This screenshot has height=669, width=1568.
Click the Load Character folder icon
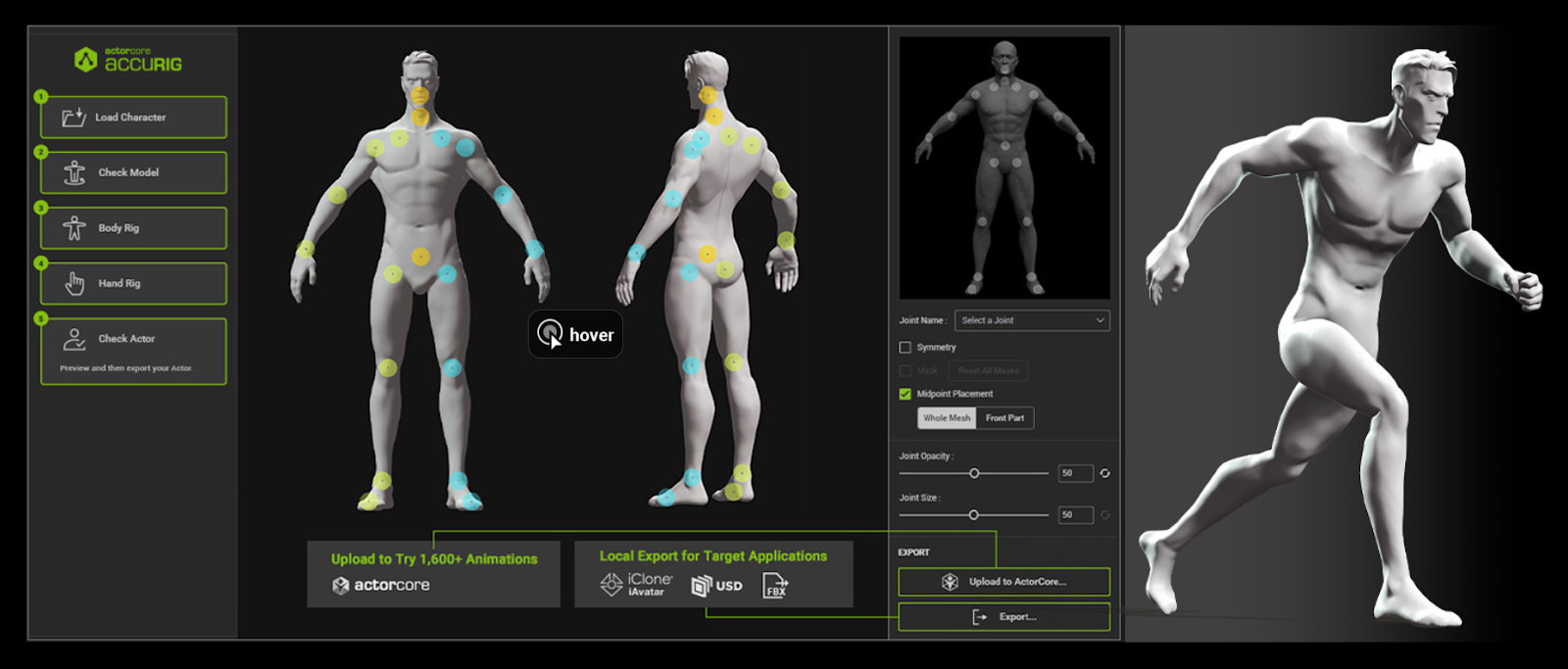coord(73,118)
